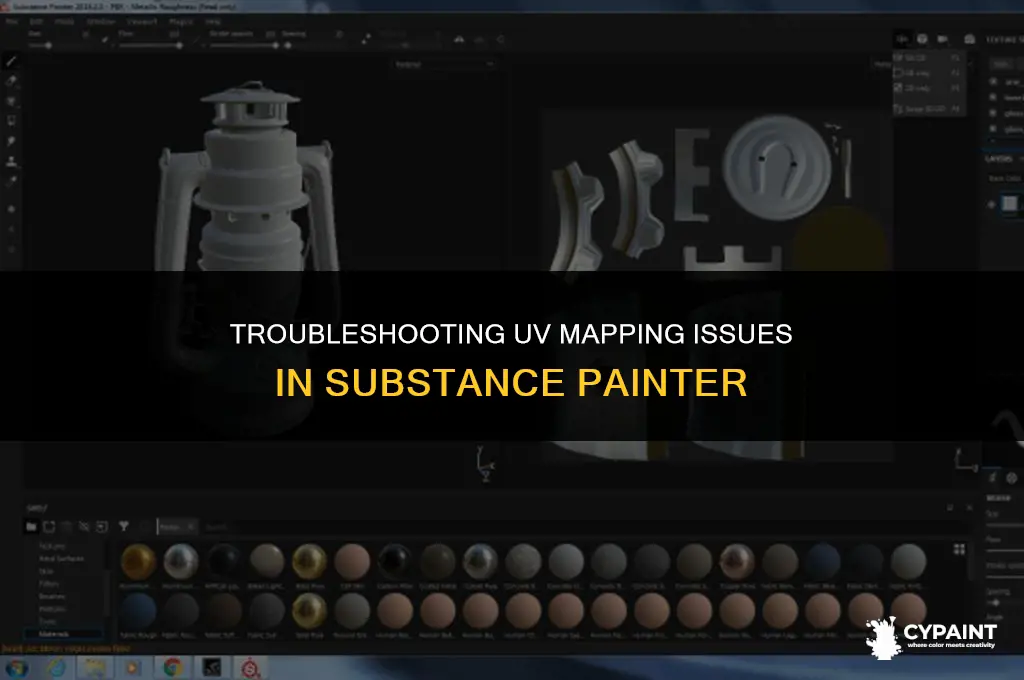Screen dimensions: 1024x680
Task: Toggle the Symmetry icon in top toolbar
Action: pyautogui.click(x=459, y=39)
